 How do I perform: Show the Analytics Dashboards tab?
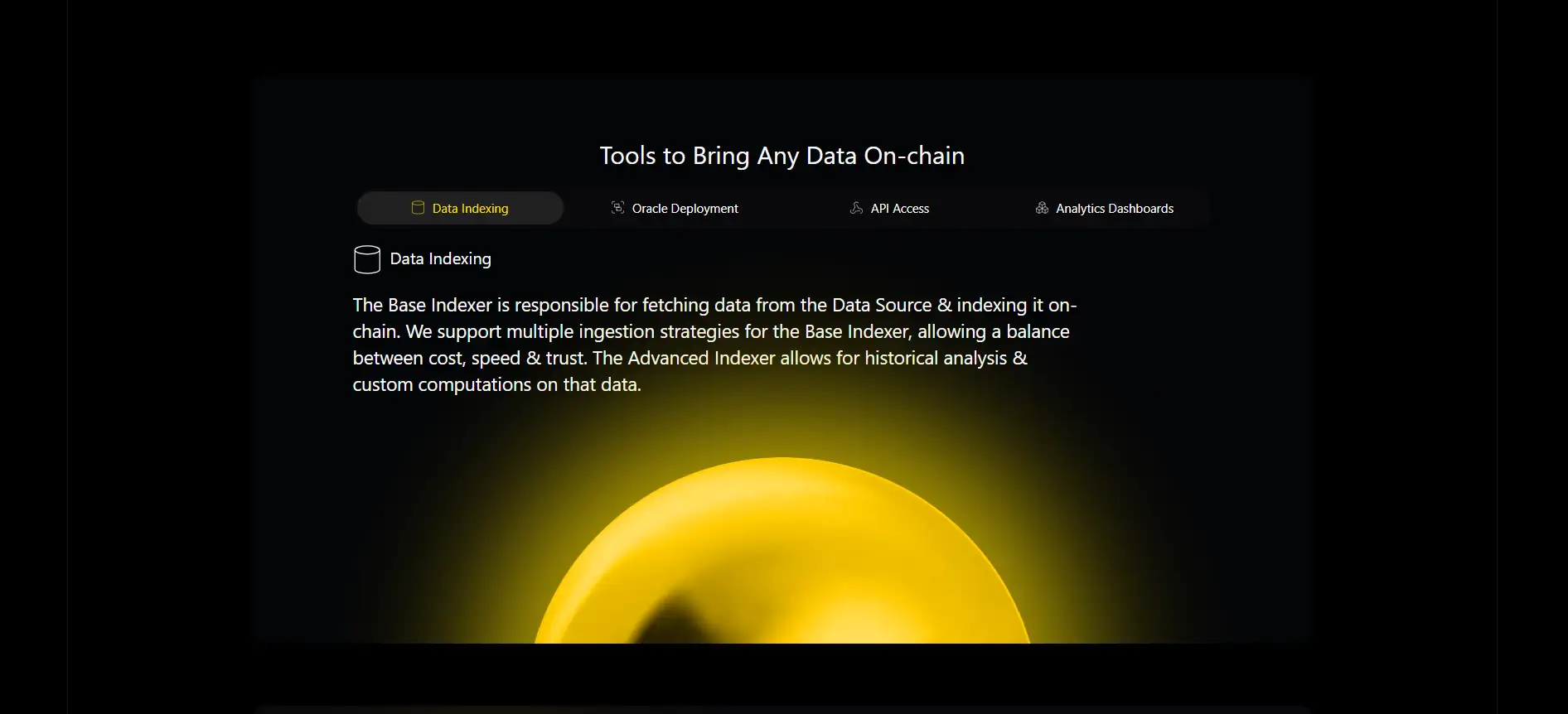click(1114, 209)
